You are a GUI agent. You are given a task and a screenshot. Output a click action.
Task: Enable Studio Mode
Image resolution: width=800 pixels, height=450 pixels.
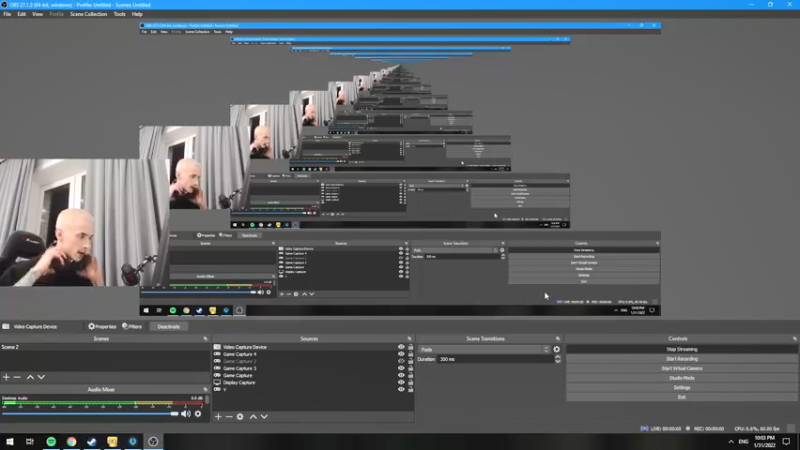pyautogui.click(x=682, y=378)
